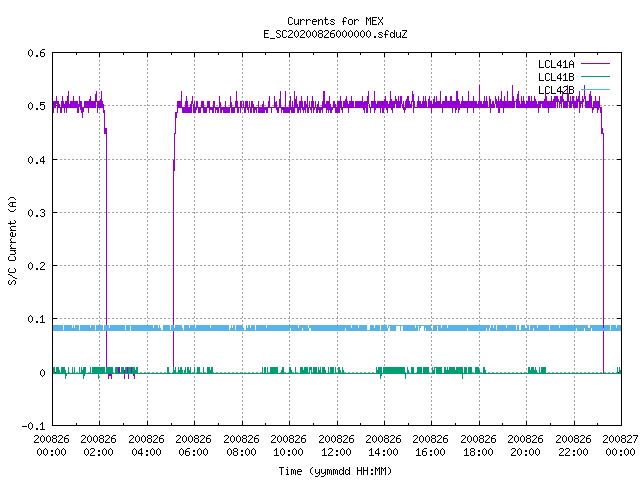Click the y-axis tick value 0.5

36,106
